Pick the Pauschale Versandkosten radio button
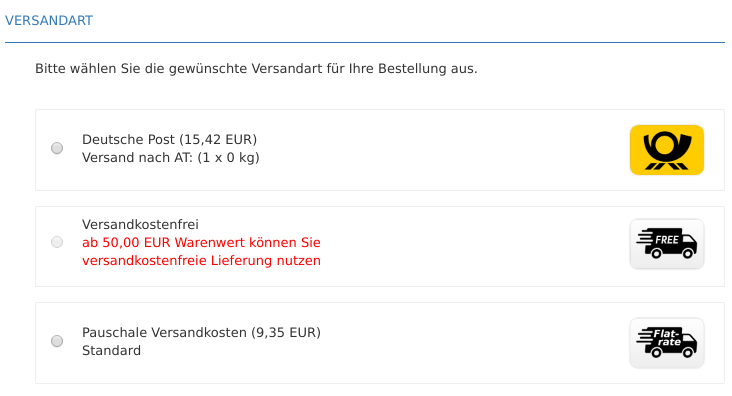The height and width of the screenshot is (396, 732). (x=57, y=341)
